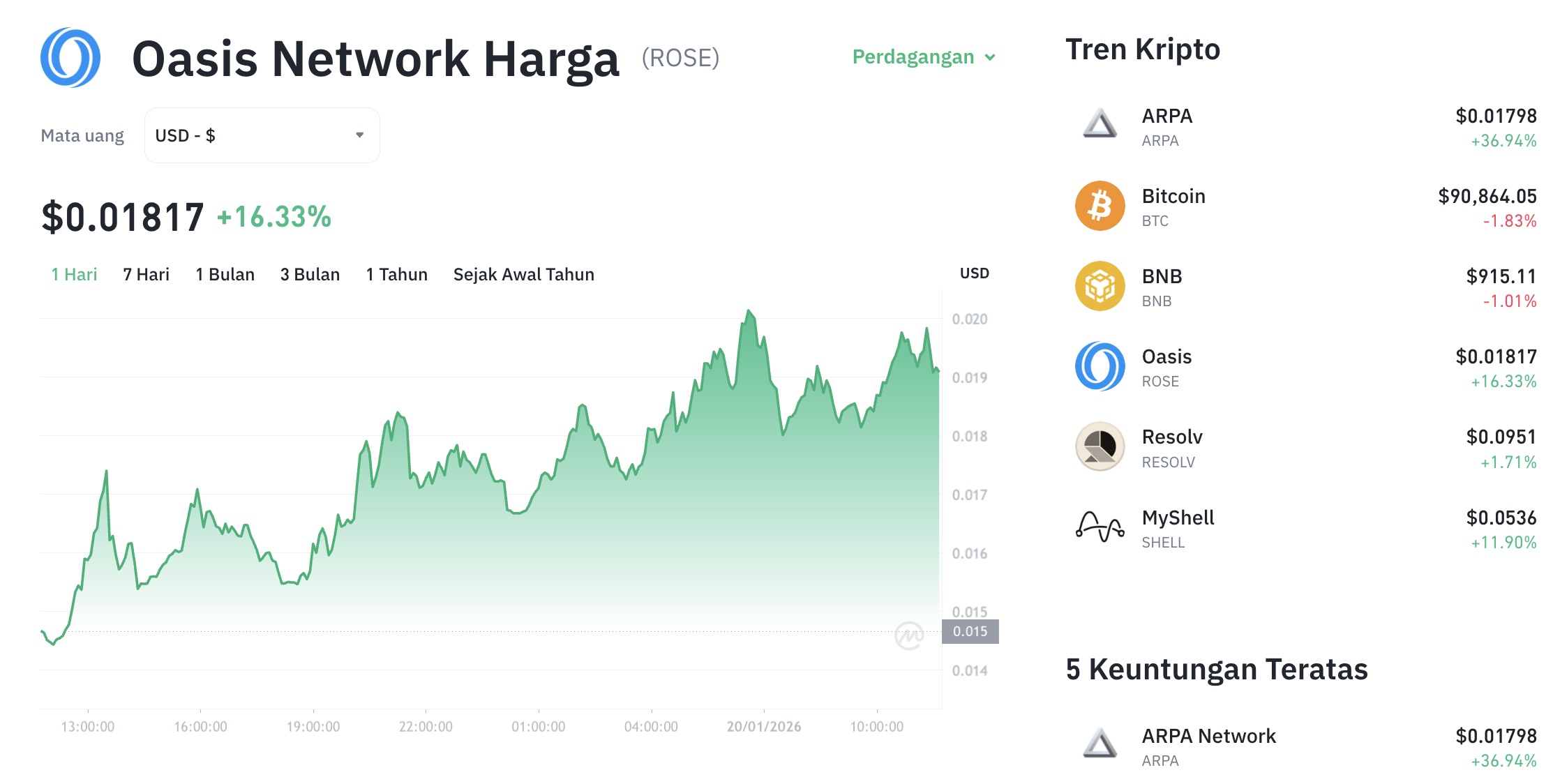Click the highlighted 0.015 price axis marker

[x=972, y=632]
